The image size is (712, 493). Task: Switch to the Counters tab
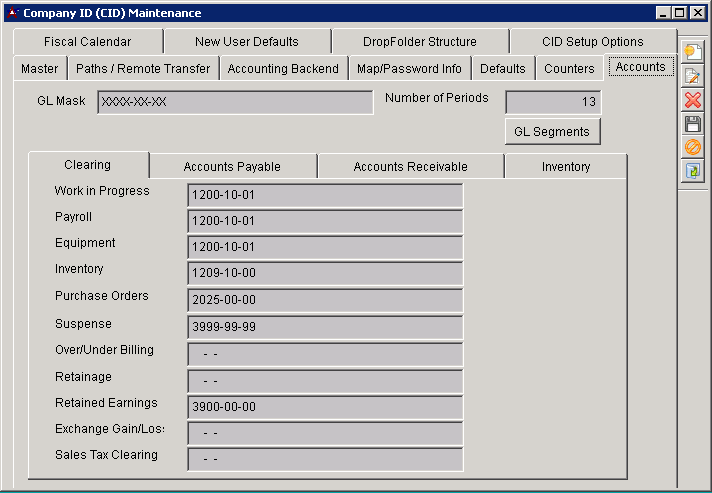coord(569,69)
